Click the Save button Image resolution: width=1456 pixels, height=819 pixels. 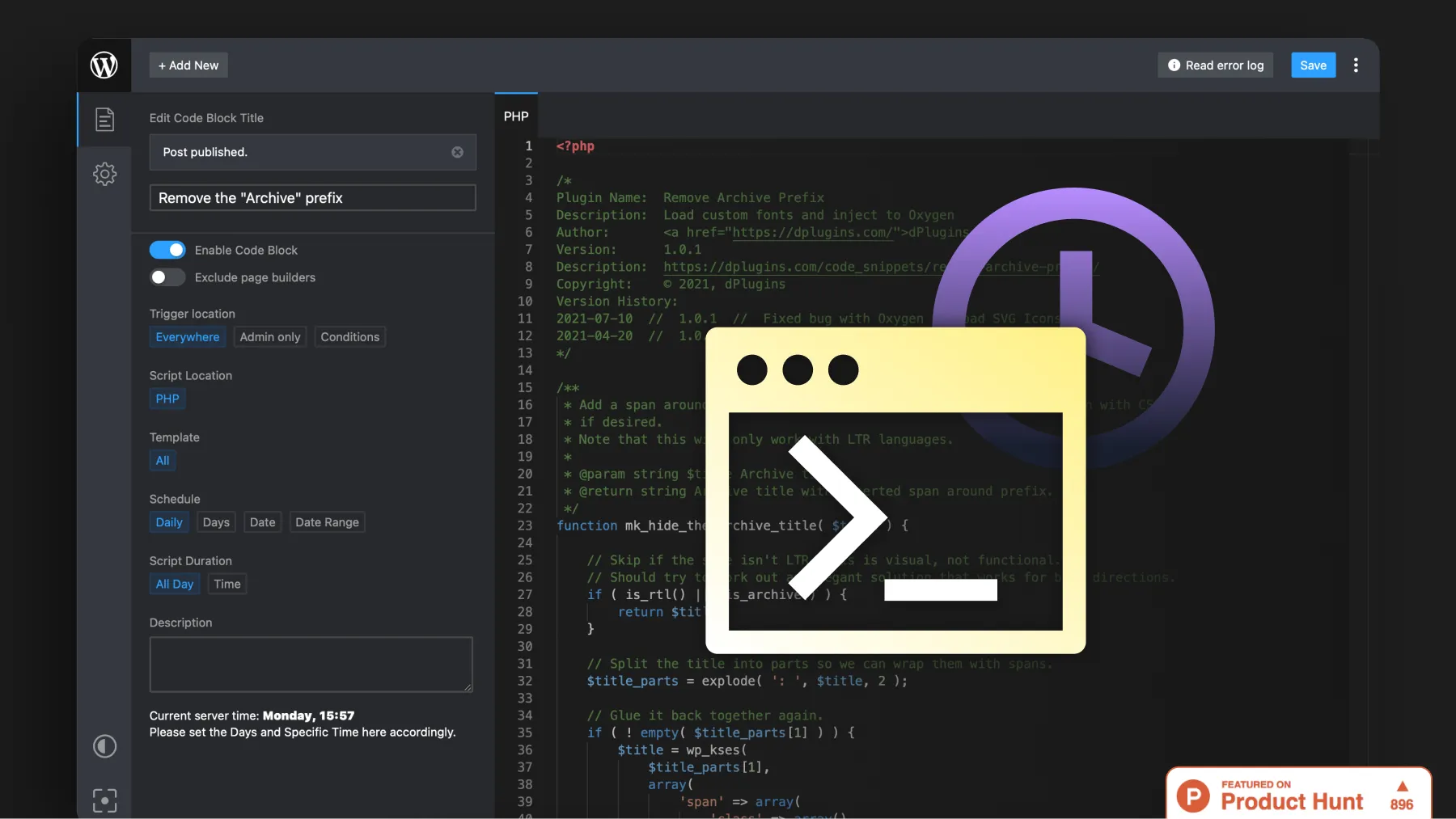pyautogui.click(x=1313, y=65)
